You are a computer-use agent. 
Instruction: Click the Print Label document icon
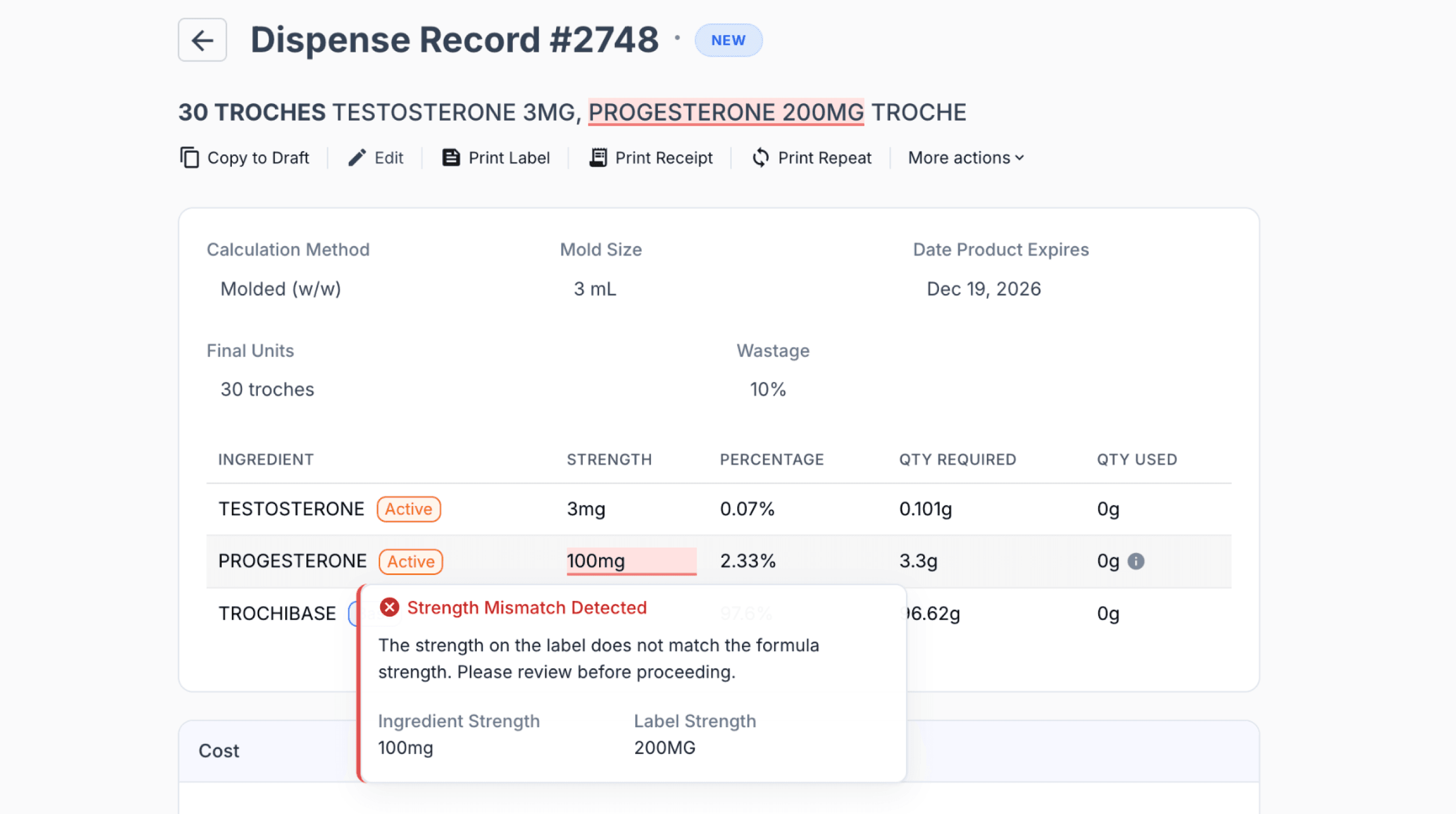point(450,158)
